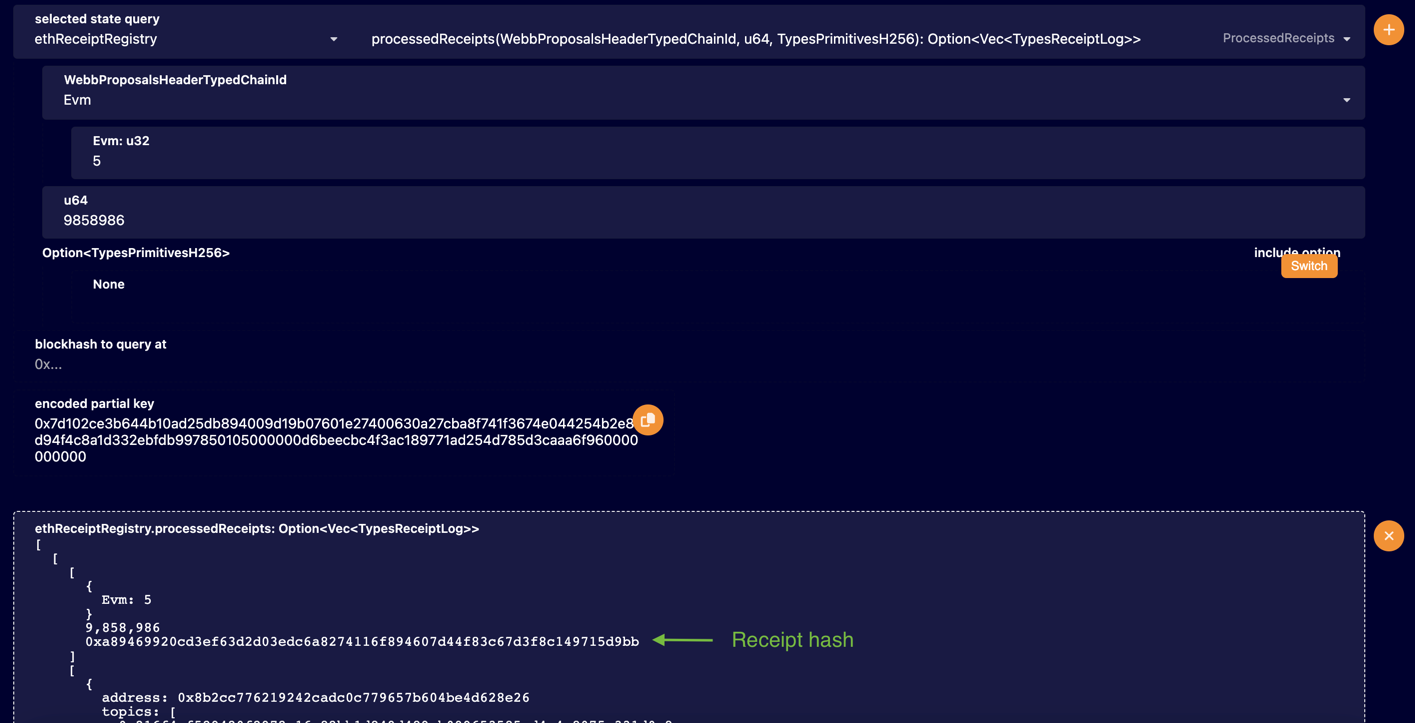This screenshot has height=723, width=1415.
Task: Open the Evm chain type dropdown
Action: (703, 93)
